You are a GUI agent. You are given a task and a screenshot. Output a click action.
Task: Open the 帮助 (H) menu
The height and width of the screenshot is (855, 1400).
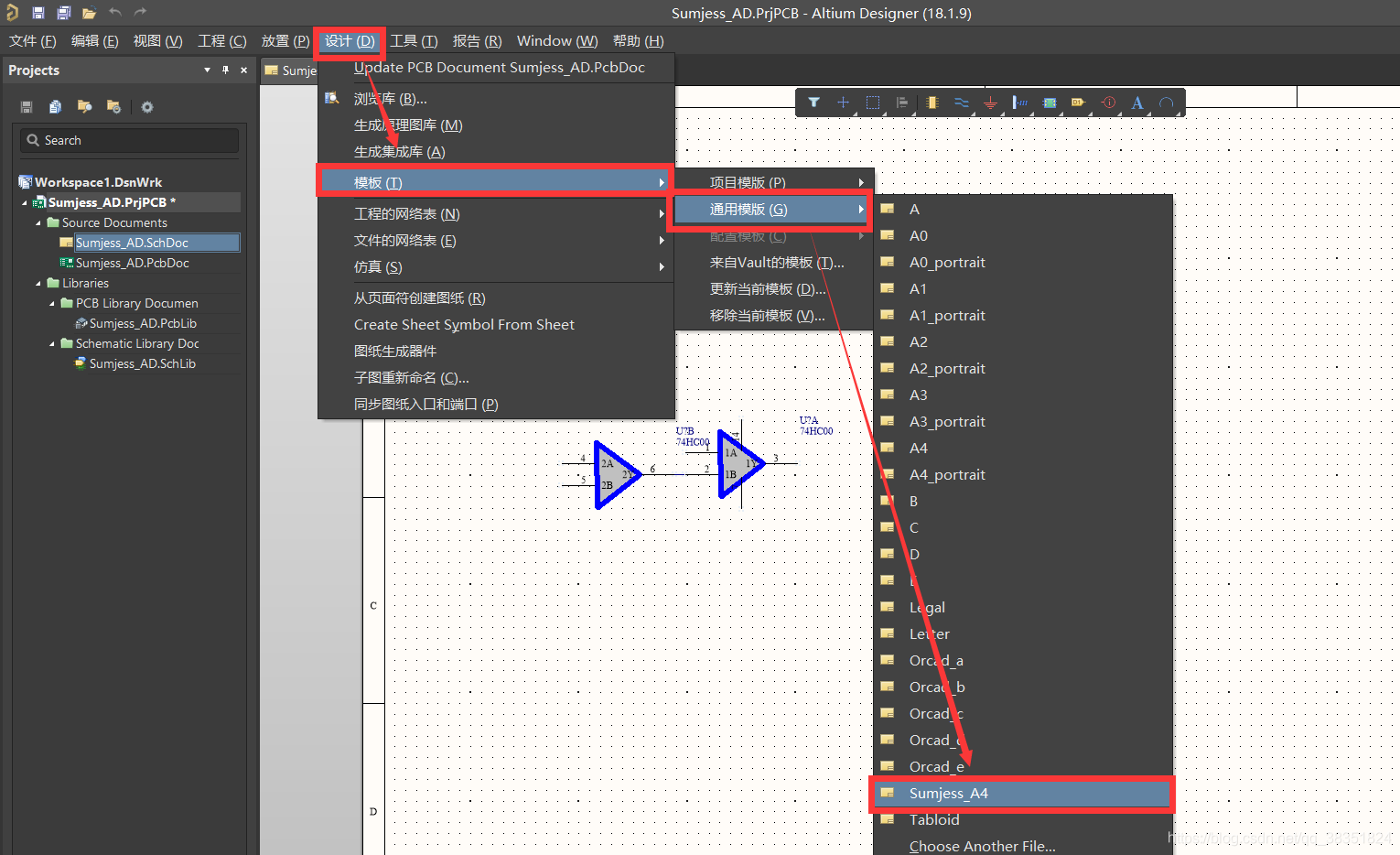pyautogui.click(x=639, y=41)
